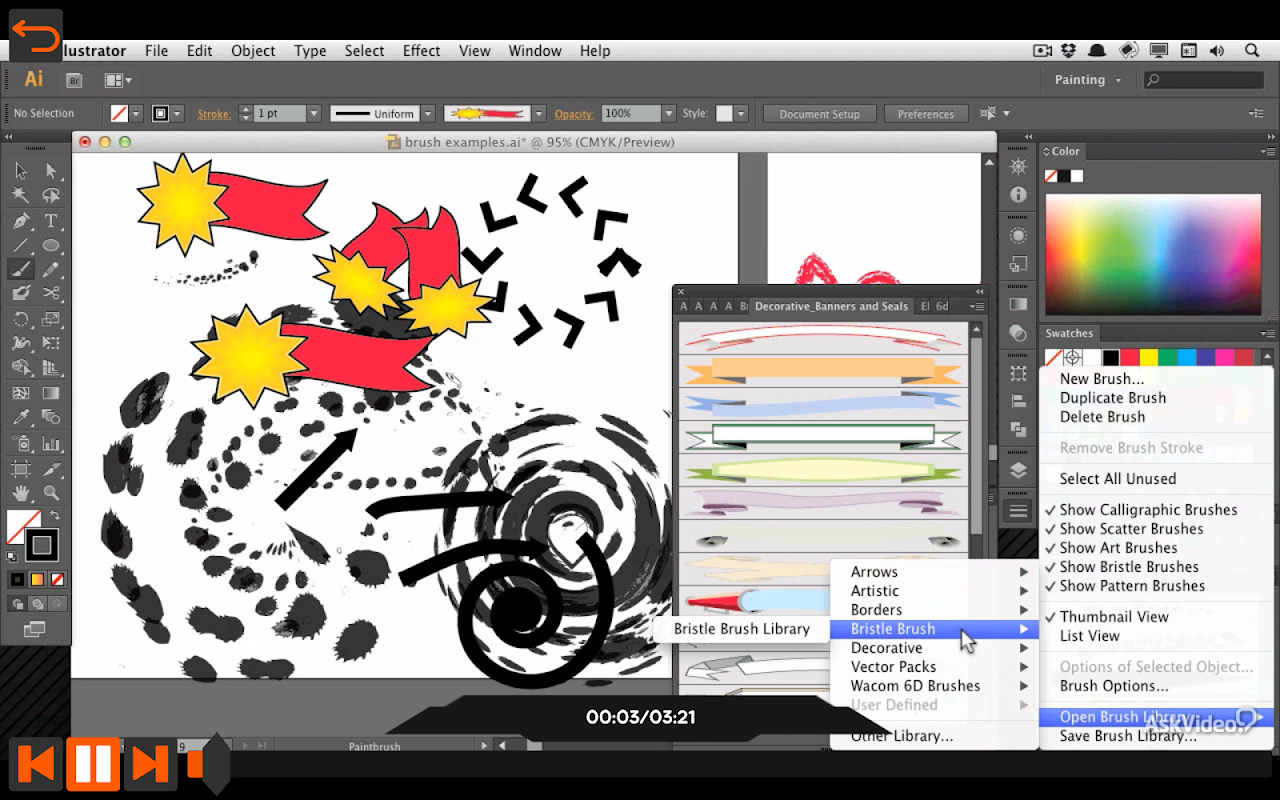Viewport: 1280px width, 800px height.
Task: Select the Gradient tool
Action: 51,393
